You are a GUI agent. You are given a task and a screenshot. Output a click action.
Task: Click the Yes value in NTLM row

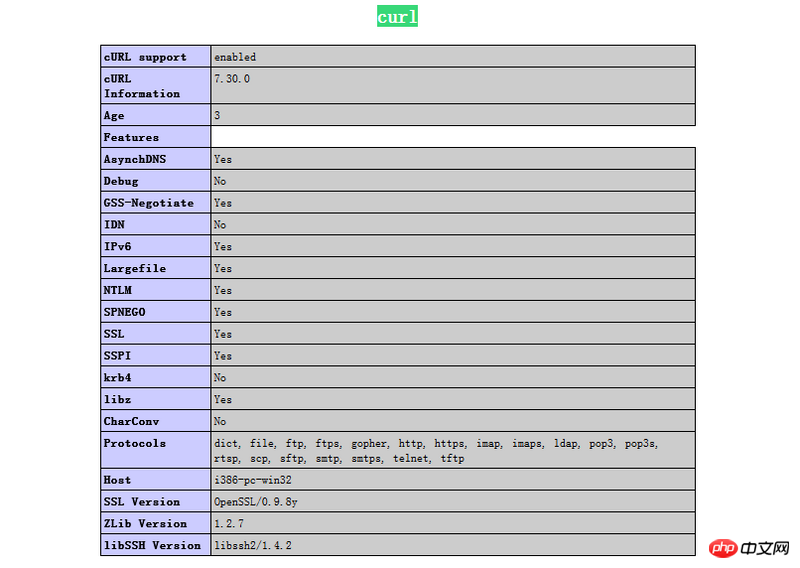[x=223, y=290]
